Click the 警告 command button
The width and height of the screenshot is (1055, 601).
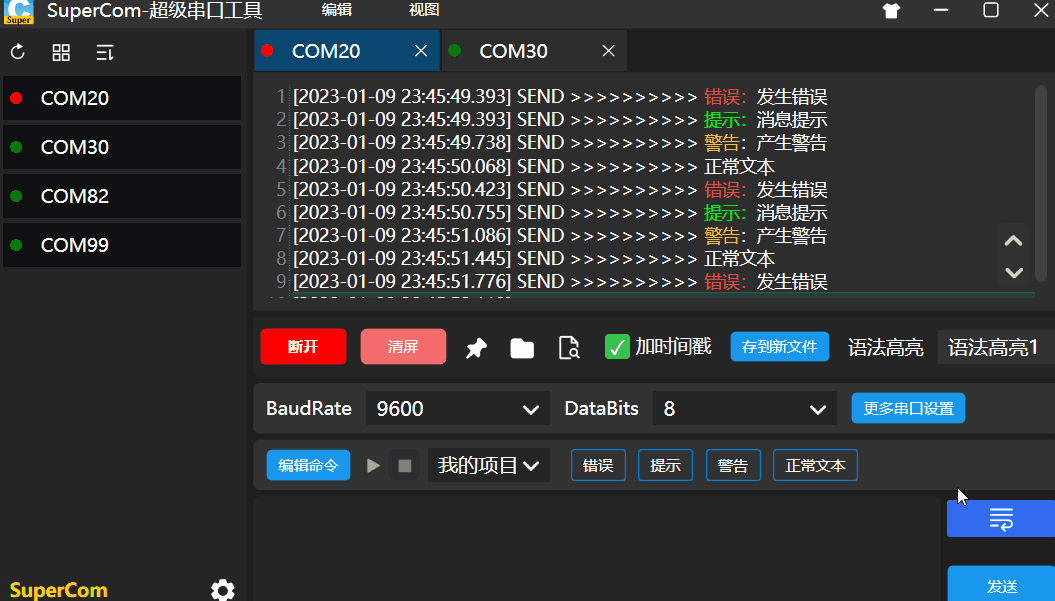tap(733, 465)
